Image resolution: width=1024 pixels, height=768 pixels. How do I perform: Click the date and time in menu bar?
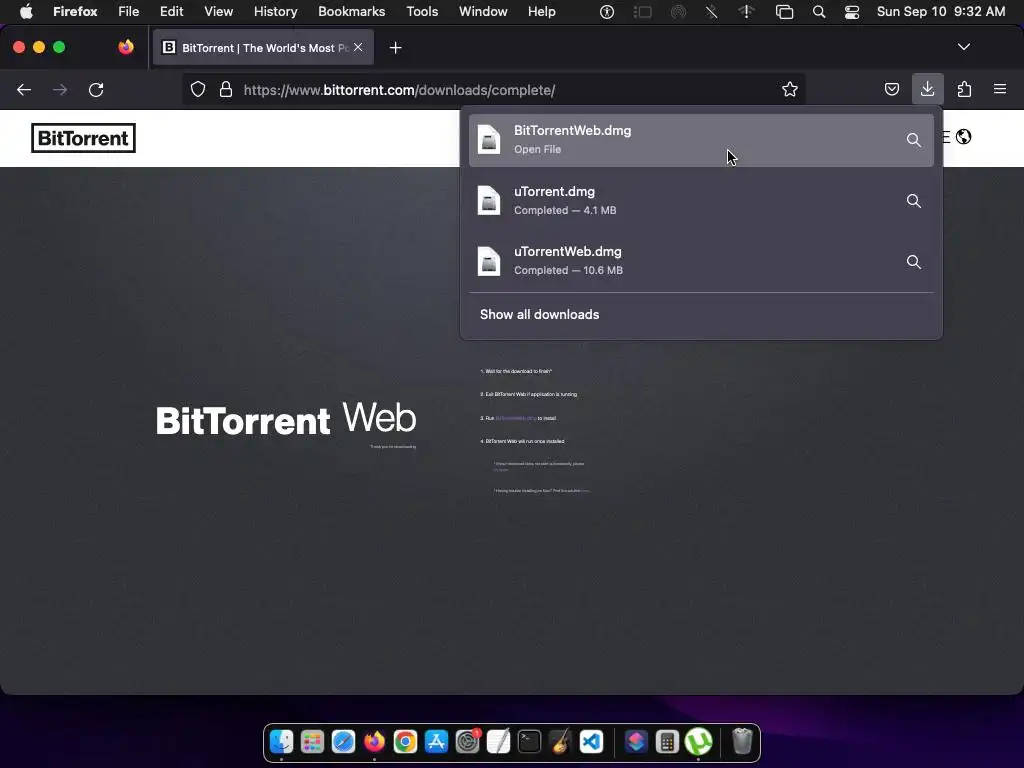point(940,11)
